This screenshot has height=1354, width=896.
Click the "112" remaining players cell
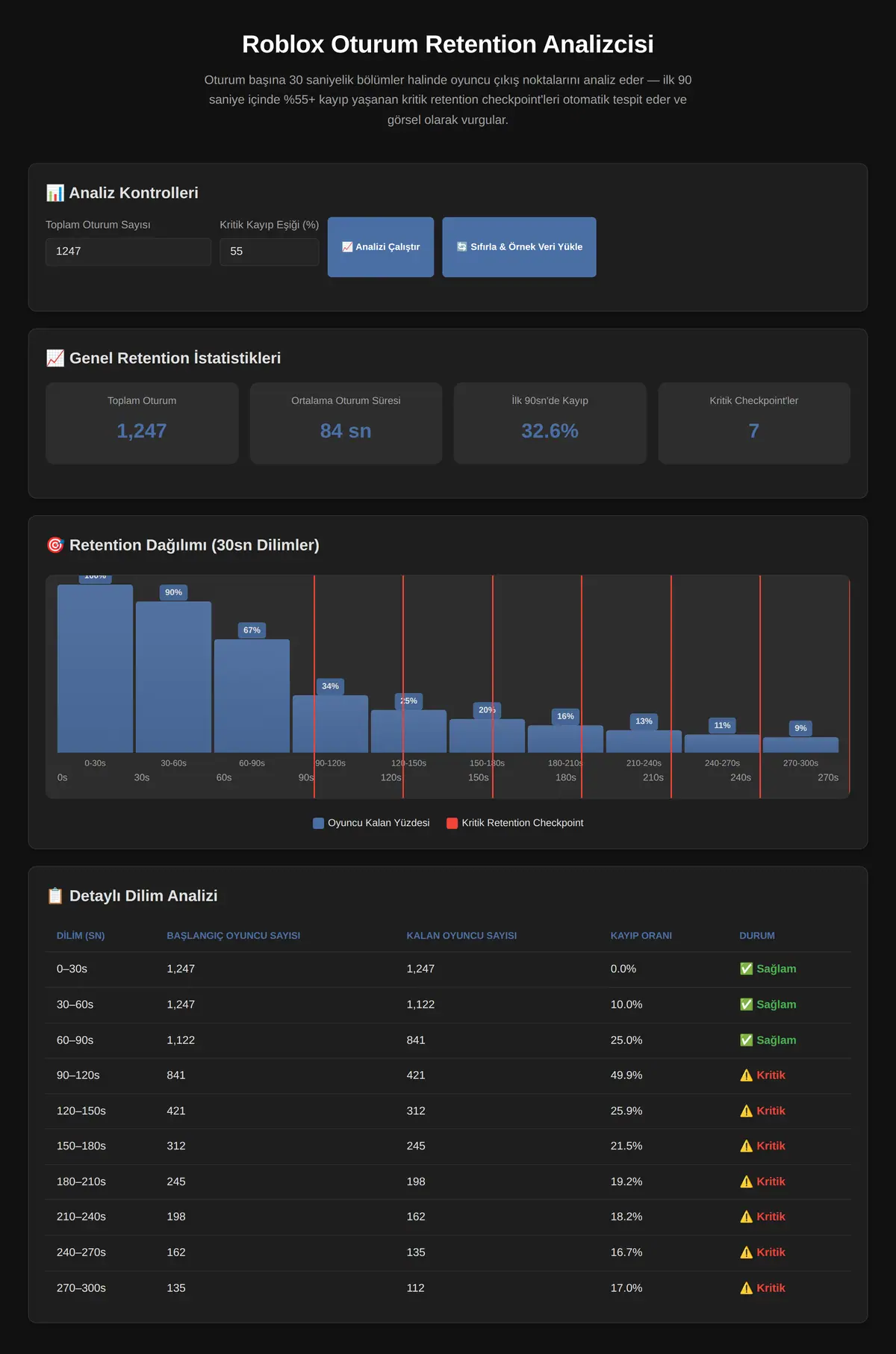click(x=416, y=1288)
